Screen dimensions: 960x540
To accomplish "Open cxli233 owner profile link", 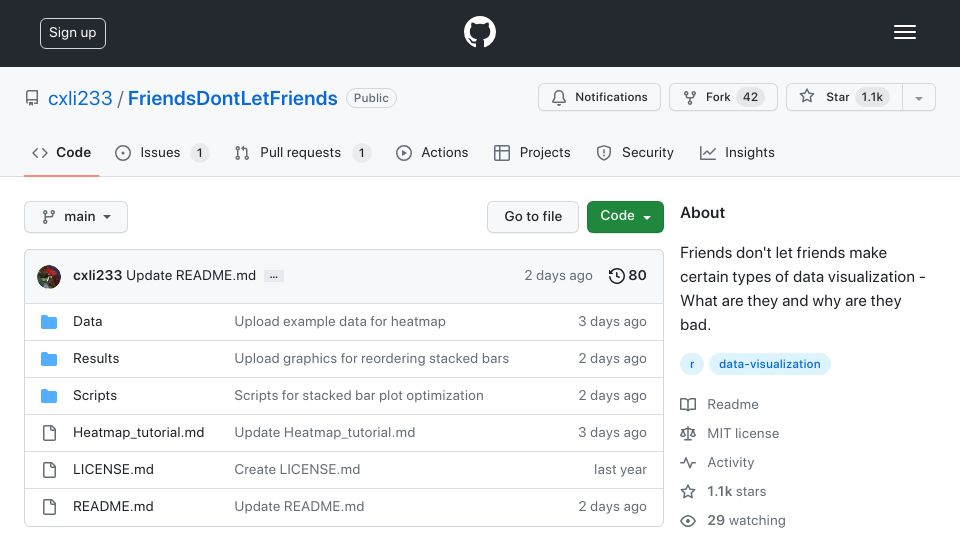I will pos(80,98).
